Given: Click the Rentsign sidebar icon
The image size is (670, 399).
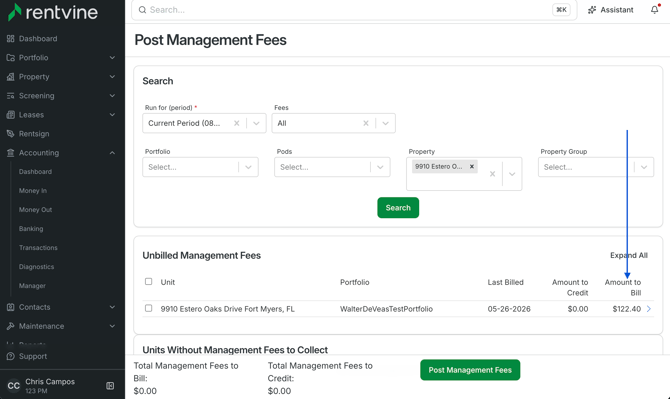Looking at the screenshot, I should click(x=11, y=134).
